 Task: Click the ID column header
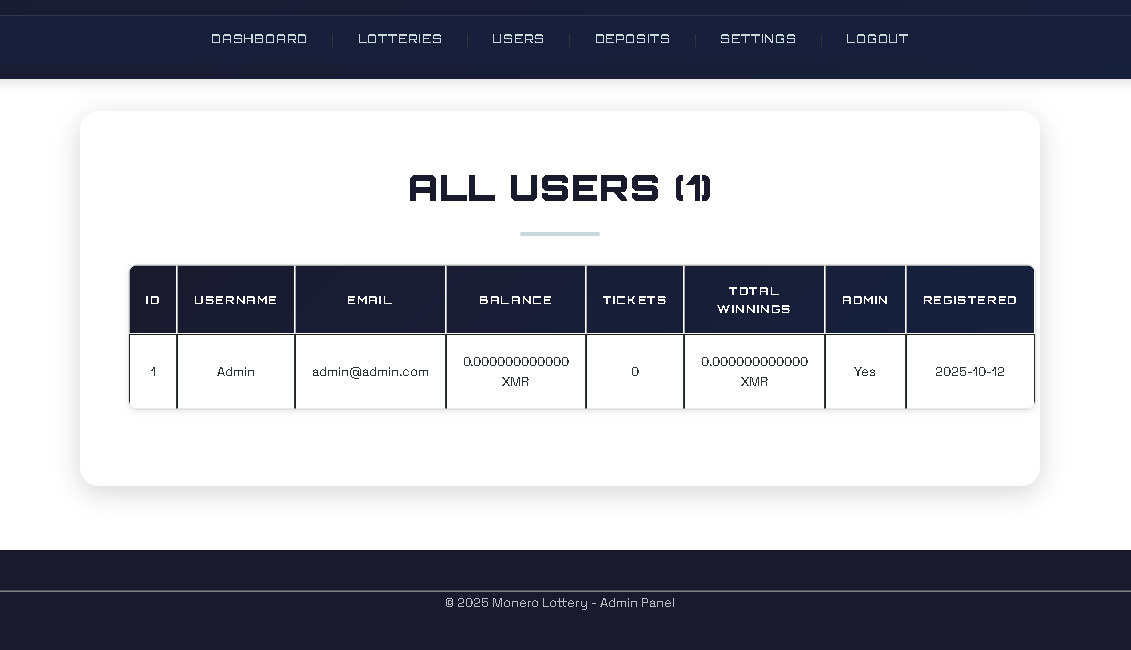click(153, 300)
